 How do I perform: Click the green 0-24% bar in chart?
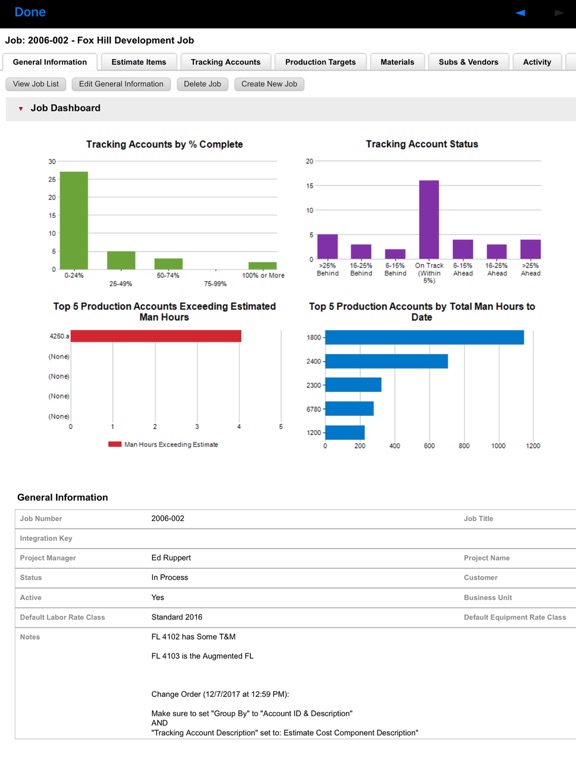pos(74,220)
